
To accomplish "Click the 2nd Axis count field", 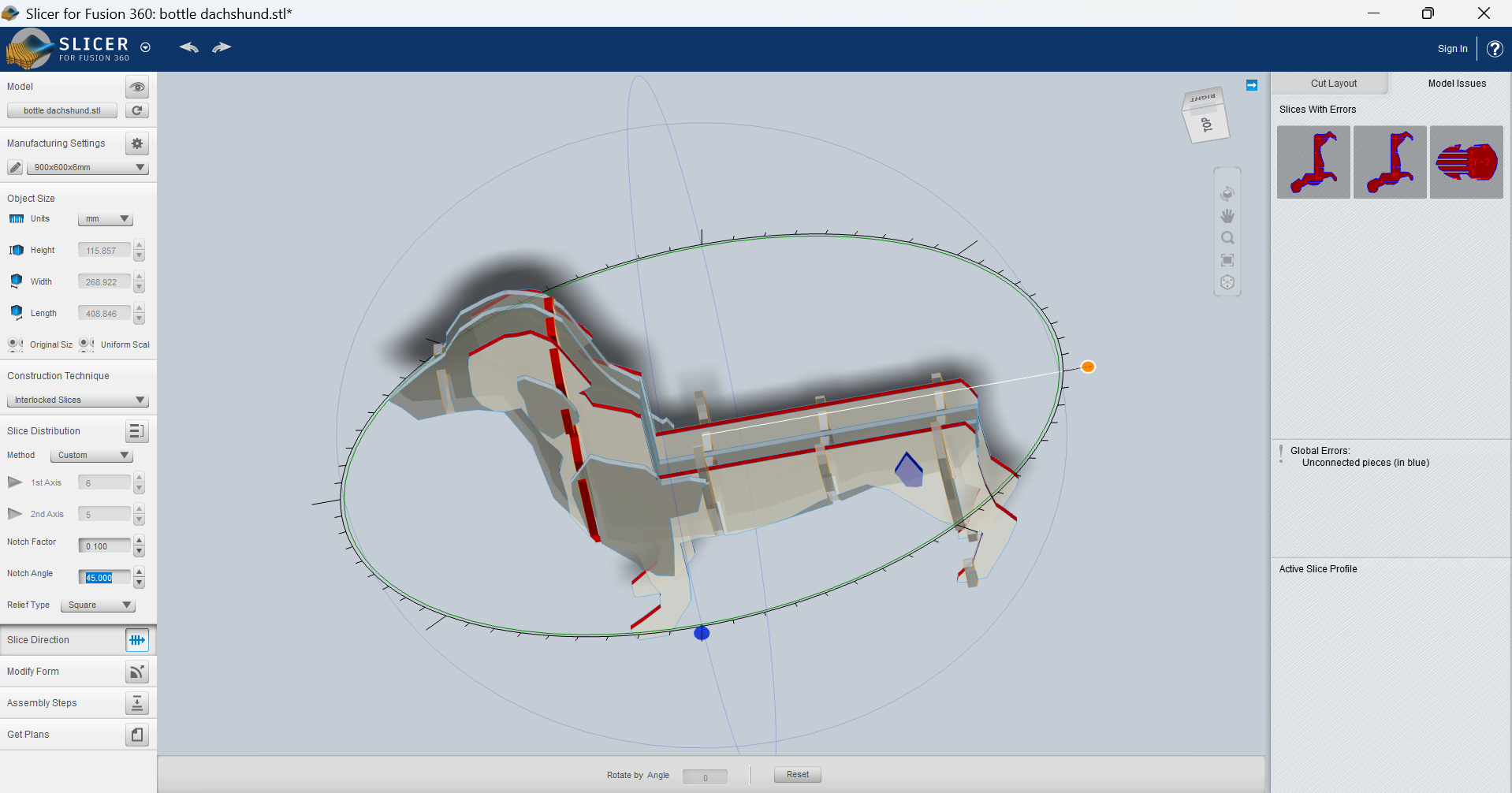I will [x=104, y=515].
